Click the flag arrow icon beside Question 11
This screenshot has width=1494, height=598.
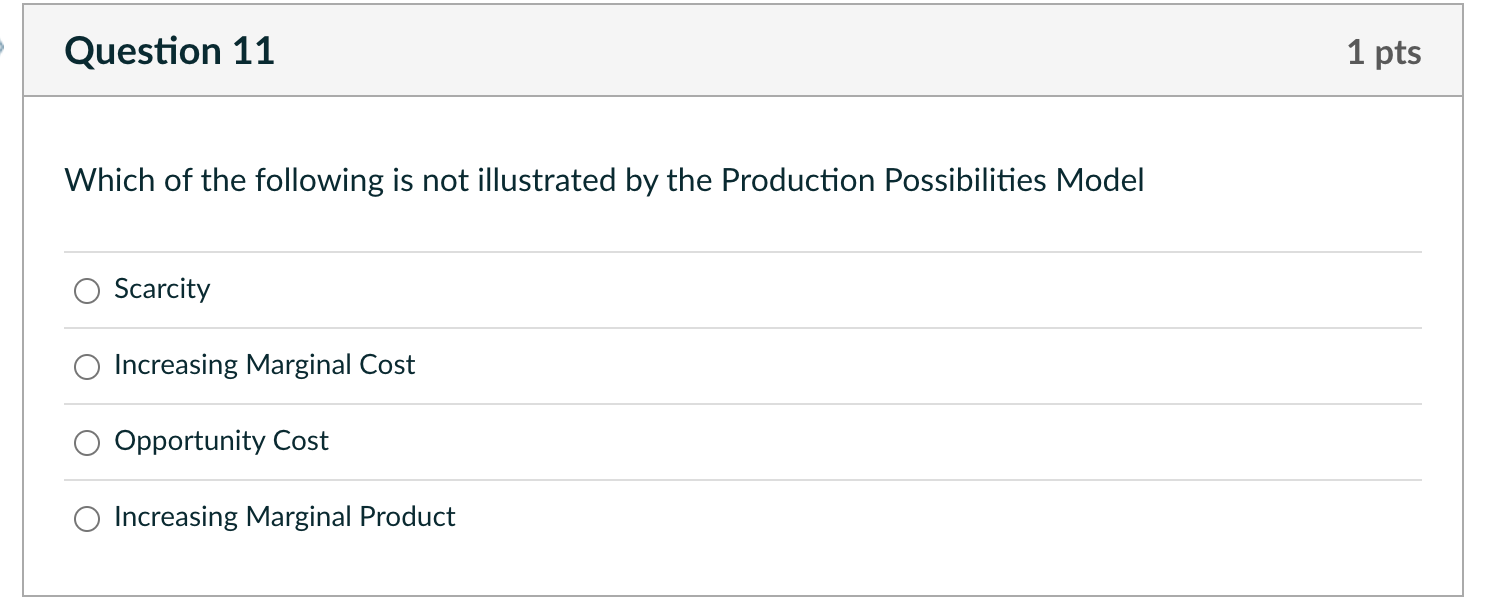point(5,48)
